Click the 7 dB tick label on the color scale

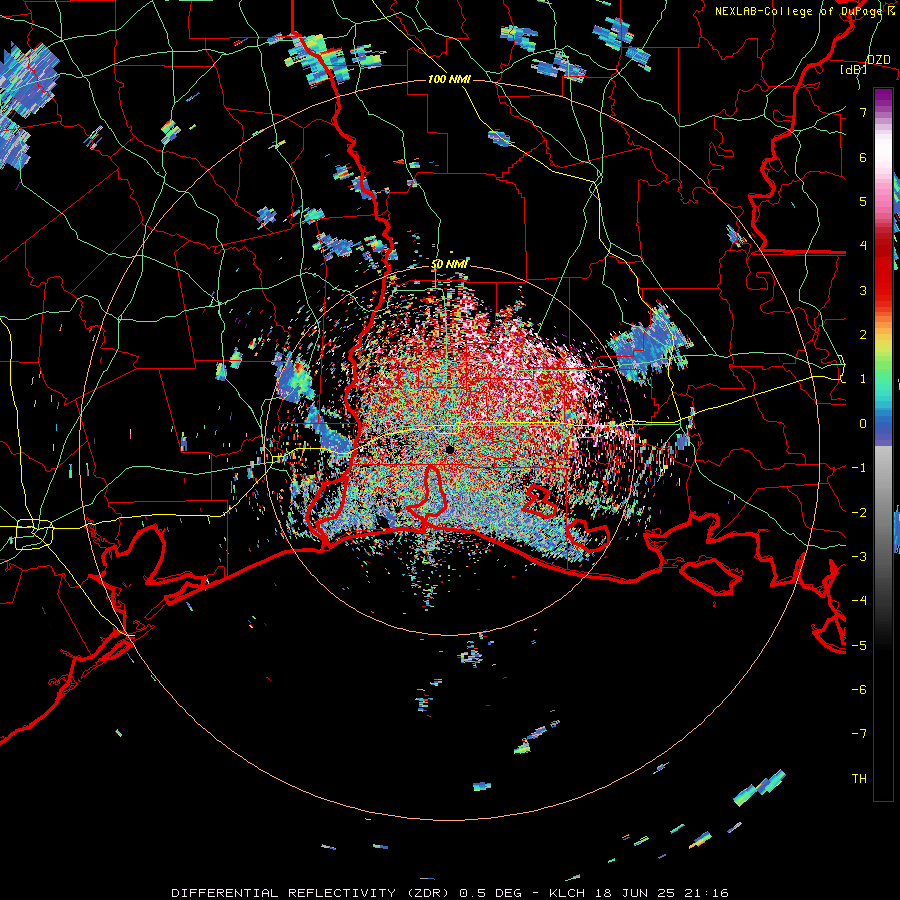[863, 112]
